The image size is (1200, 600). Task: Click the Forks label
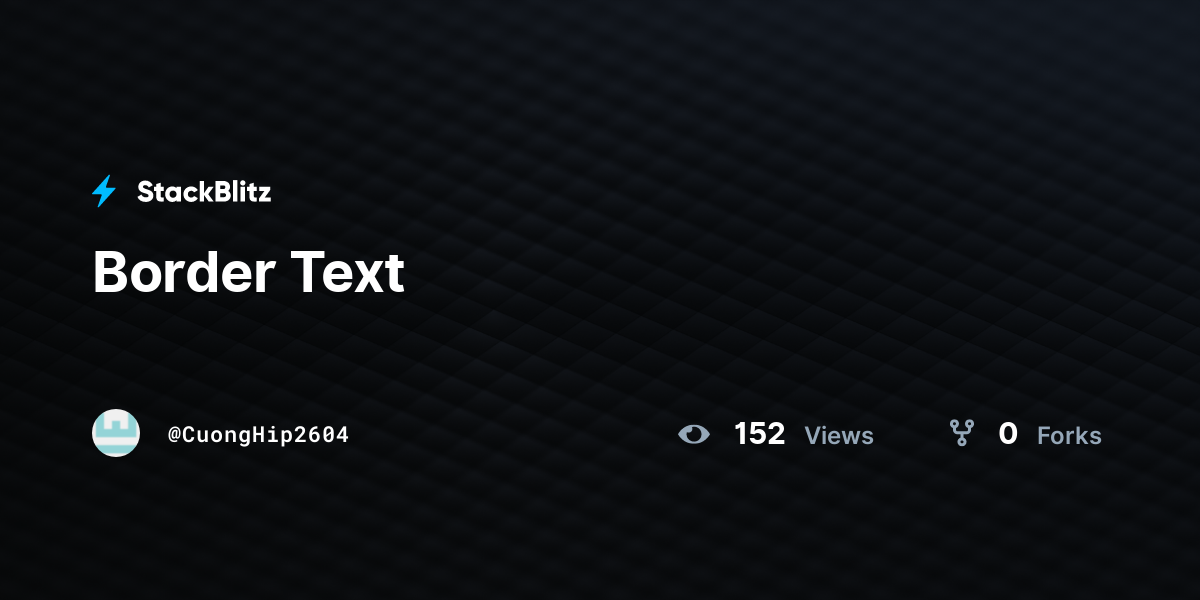pos(1069,436)
